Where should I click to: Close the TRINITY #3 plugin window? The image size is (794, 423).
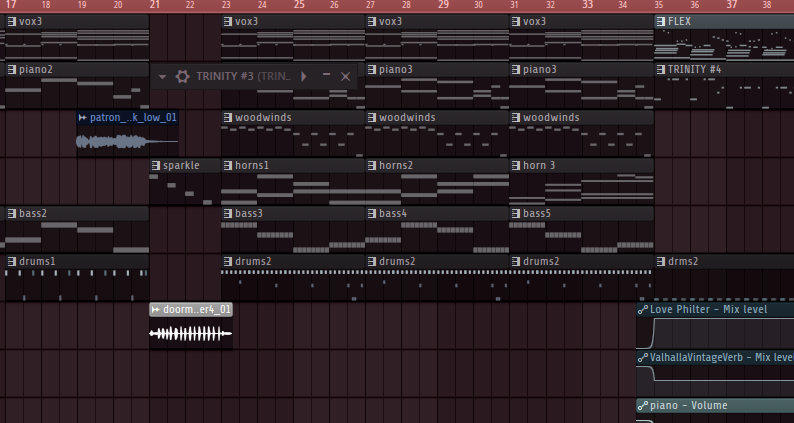point(345,76)
